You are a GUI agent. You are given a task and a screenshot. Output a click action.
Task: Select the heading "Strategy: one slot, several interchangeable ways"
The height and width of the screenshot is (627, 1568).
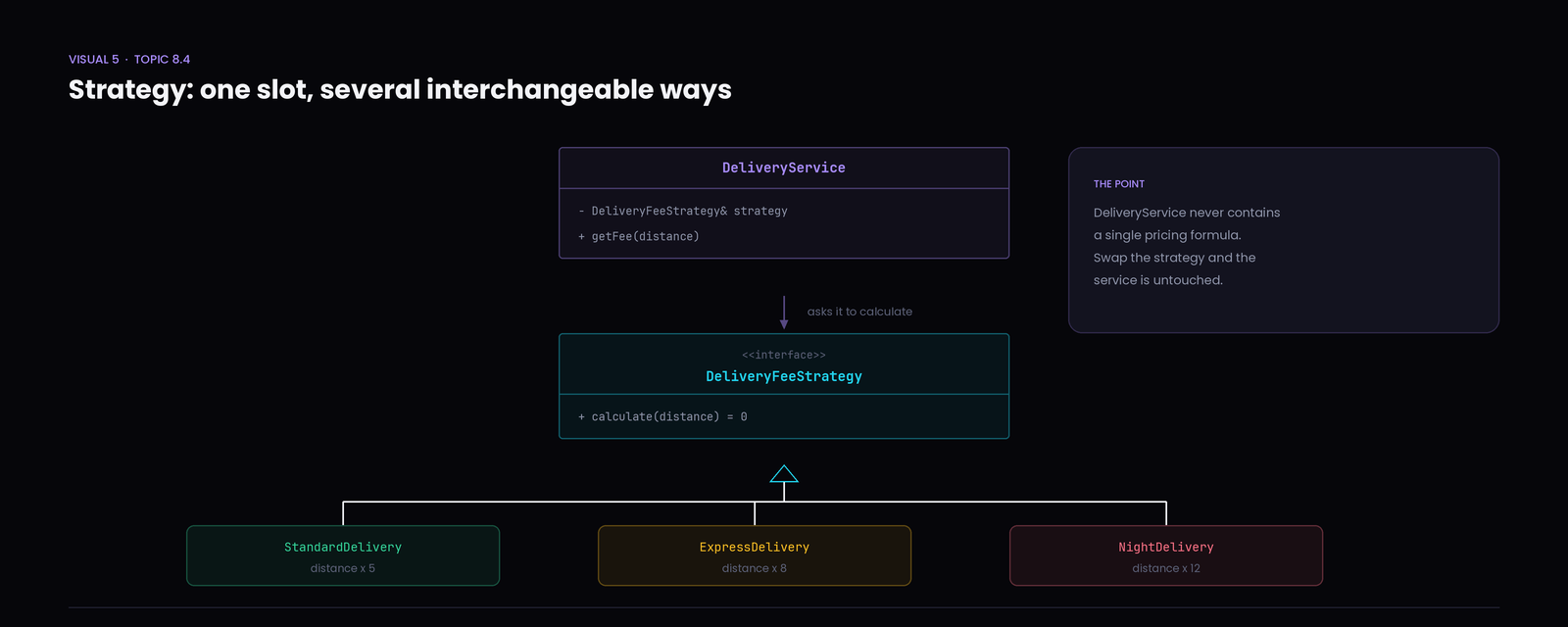400,90
